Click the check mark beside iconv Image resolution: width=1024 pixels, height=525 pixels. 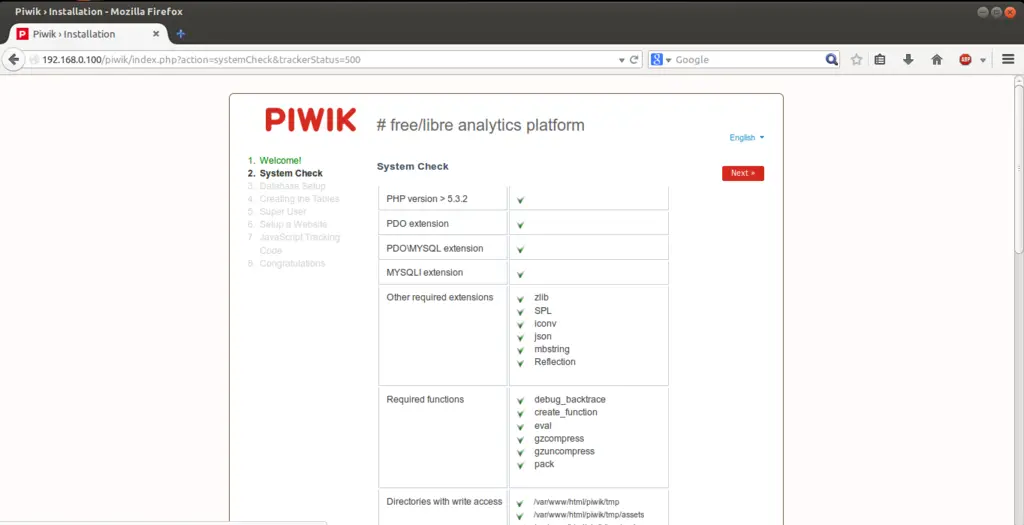point(520,325)
